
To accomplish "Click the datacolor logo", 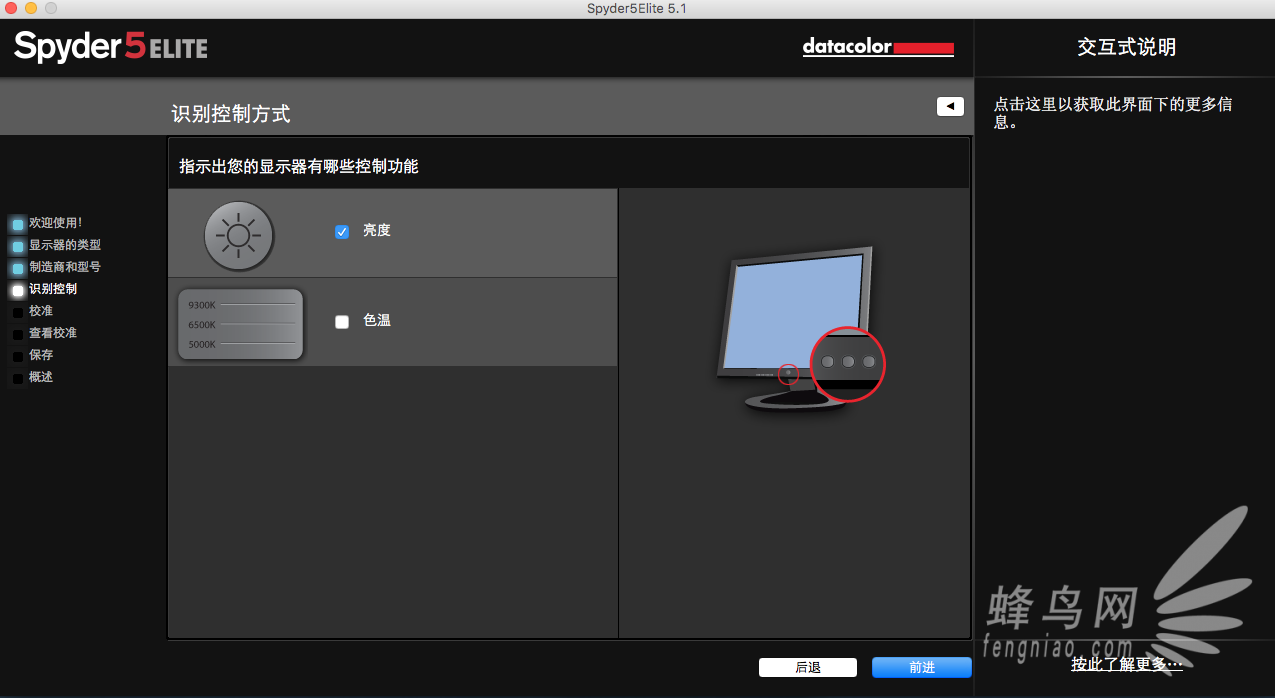I will 878,48.
